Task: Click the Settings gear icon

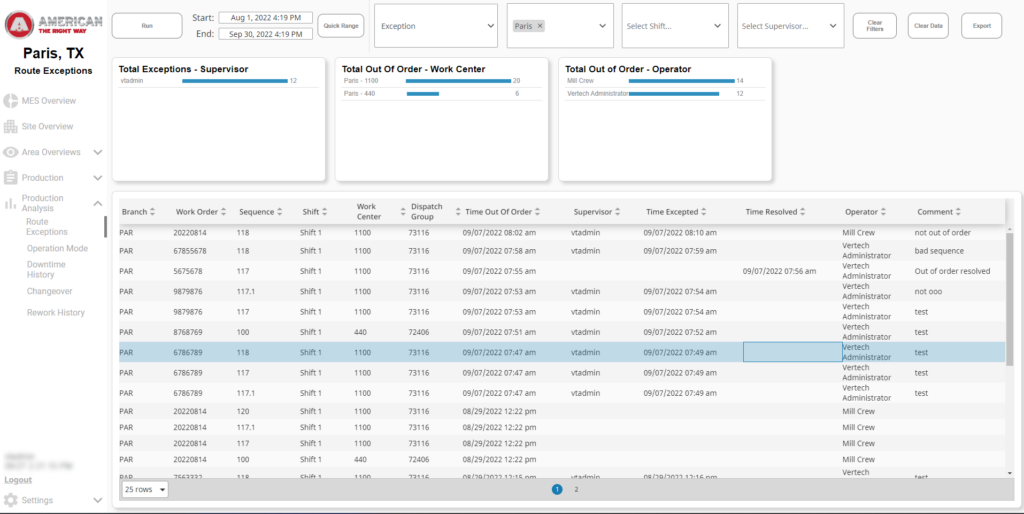Action: pyautogui.click(x=10, y=500)
